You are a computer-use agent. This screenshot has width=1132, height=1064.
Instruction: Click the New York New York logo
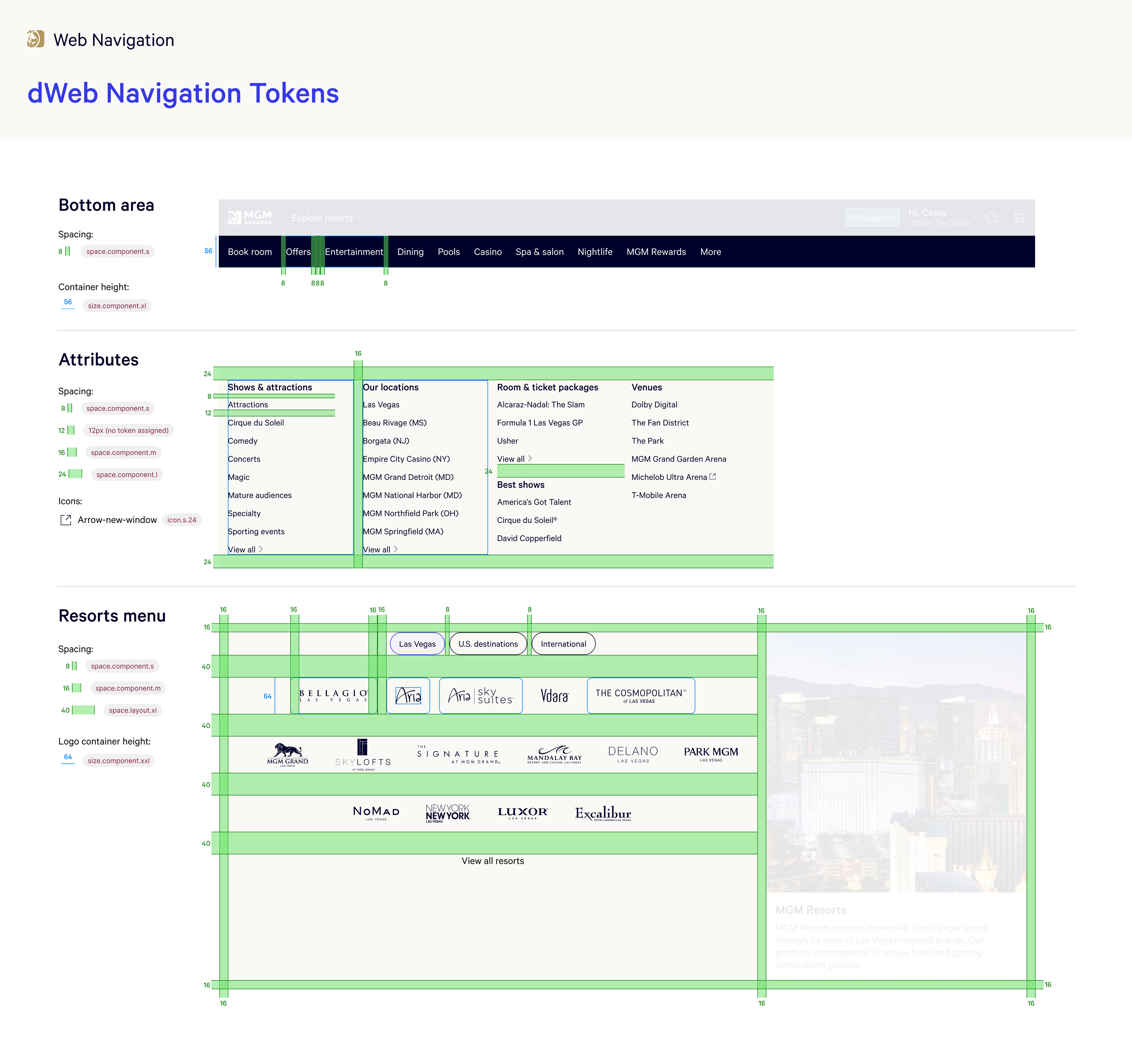tap(447, 814)
